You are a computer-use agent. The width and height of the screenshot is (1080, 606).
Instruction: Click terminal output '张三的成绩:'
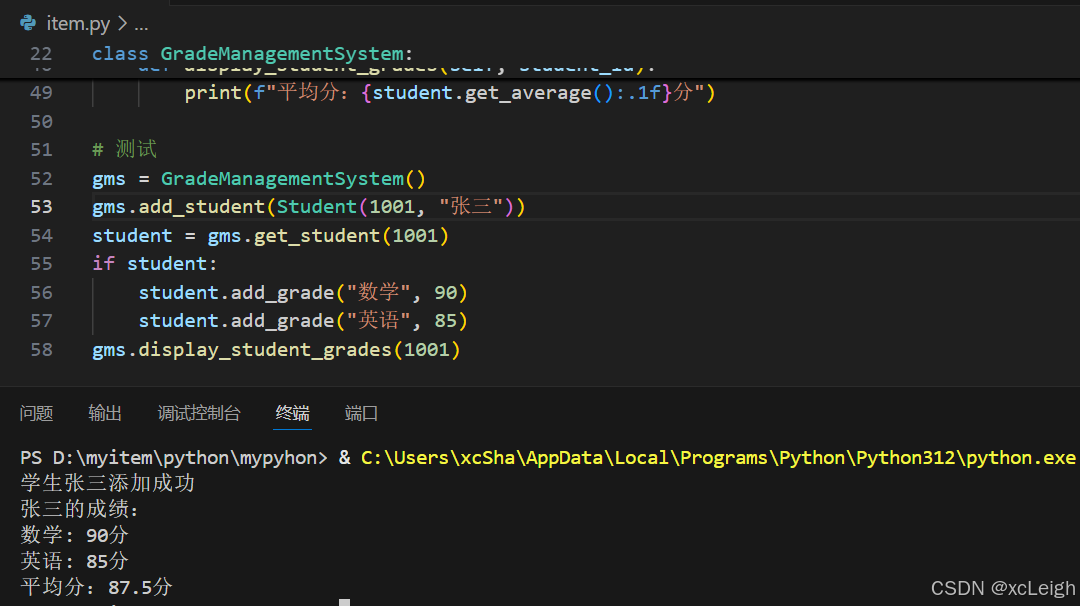(79, 510)
